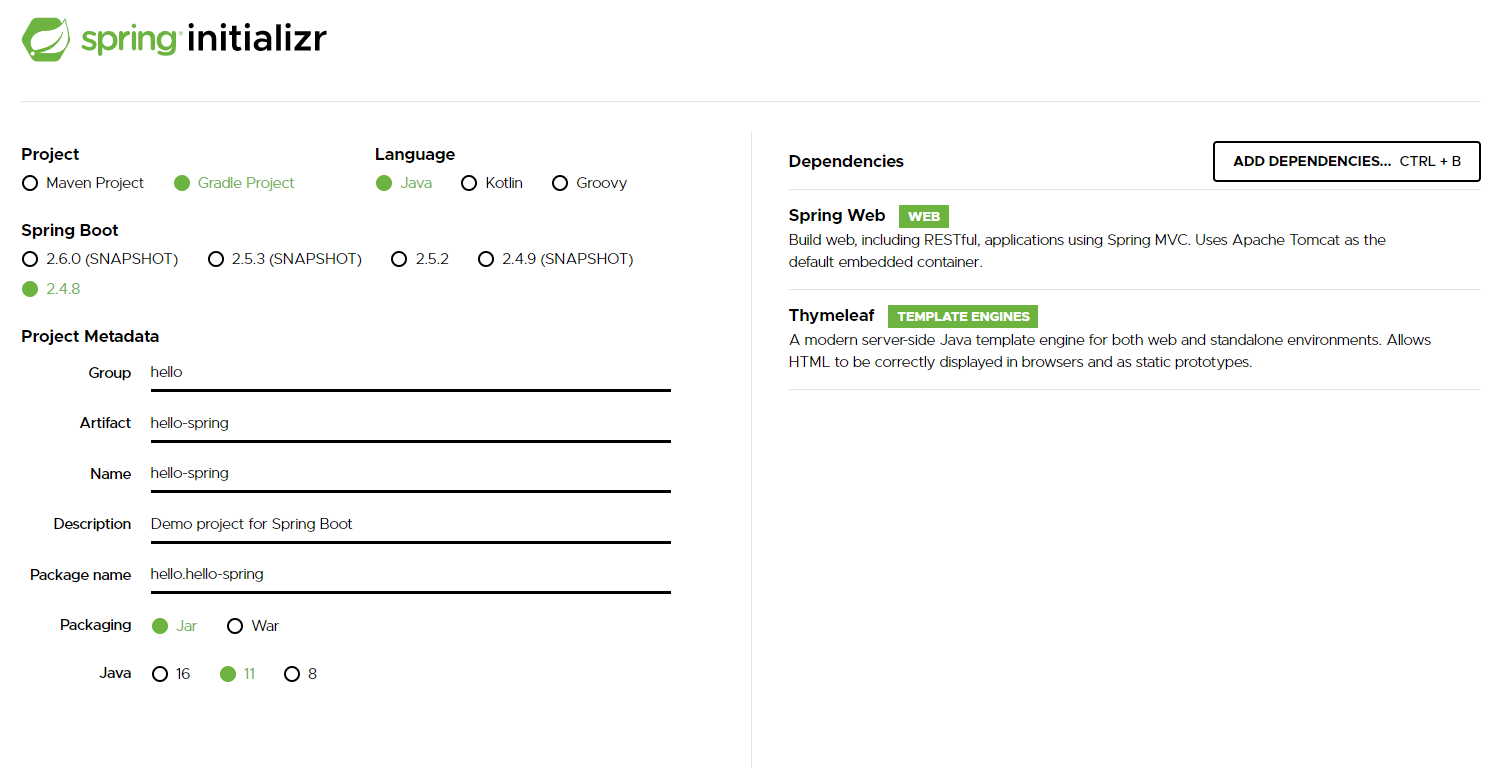
Task: Click the Spring Boot section heading
Action: click(70, 230)
